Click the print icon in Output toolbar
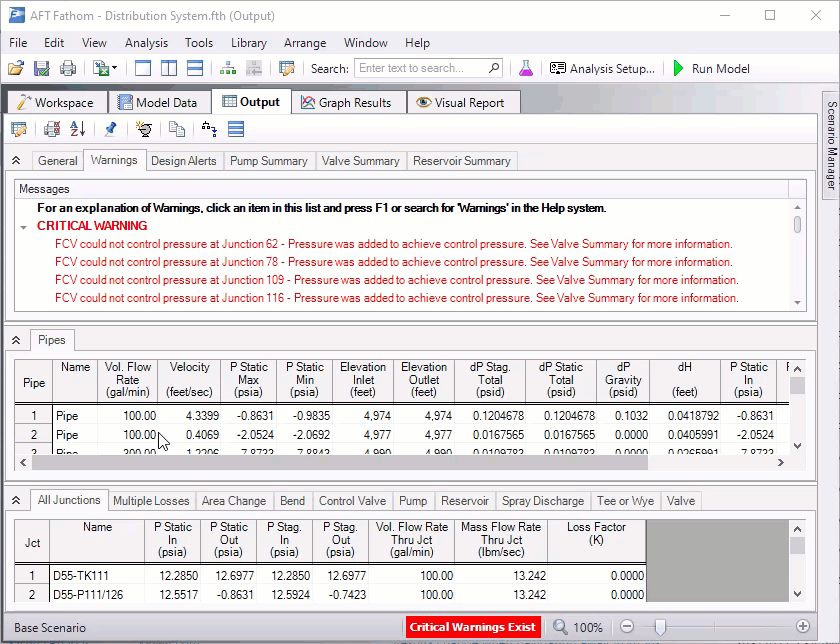 click(x=52, y=129)
